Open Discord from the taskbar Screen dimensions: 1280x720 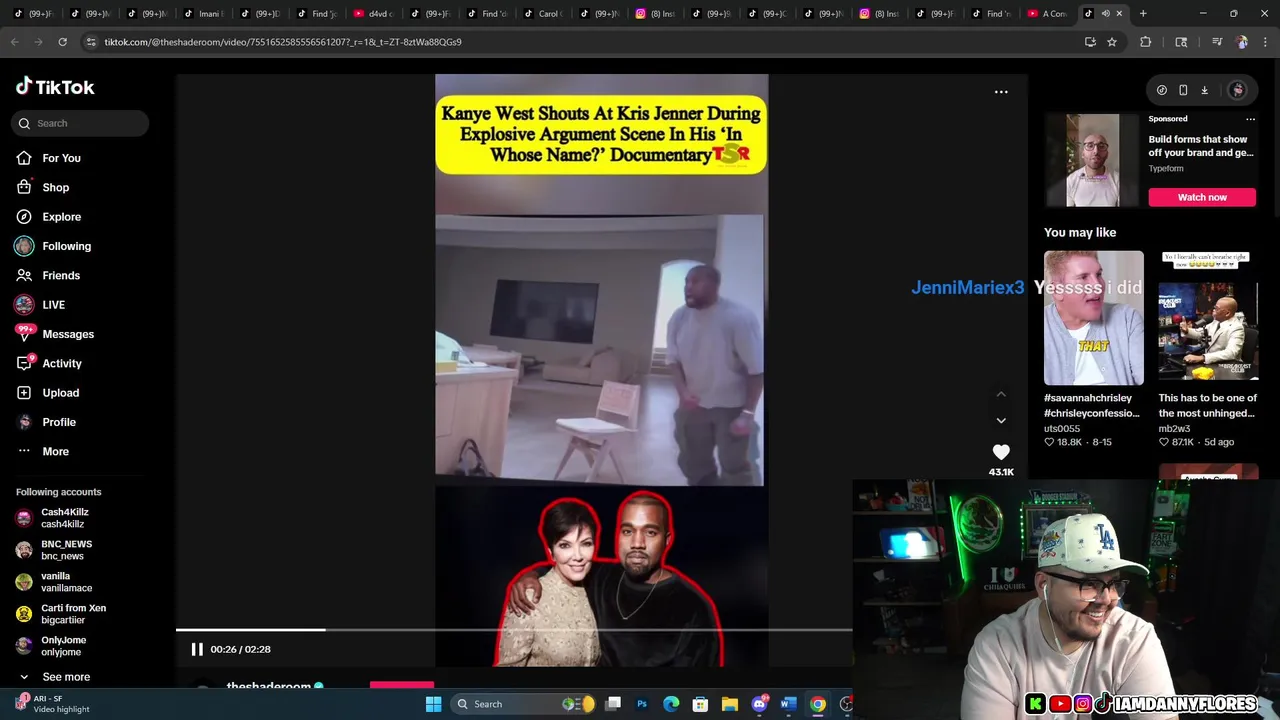tap(759, 704)
